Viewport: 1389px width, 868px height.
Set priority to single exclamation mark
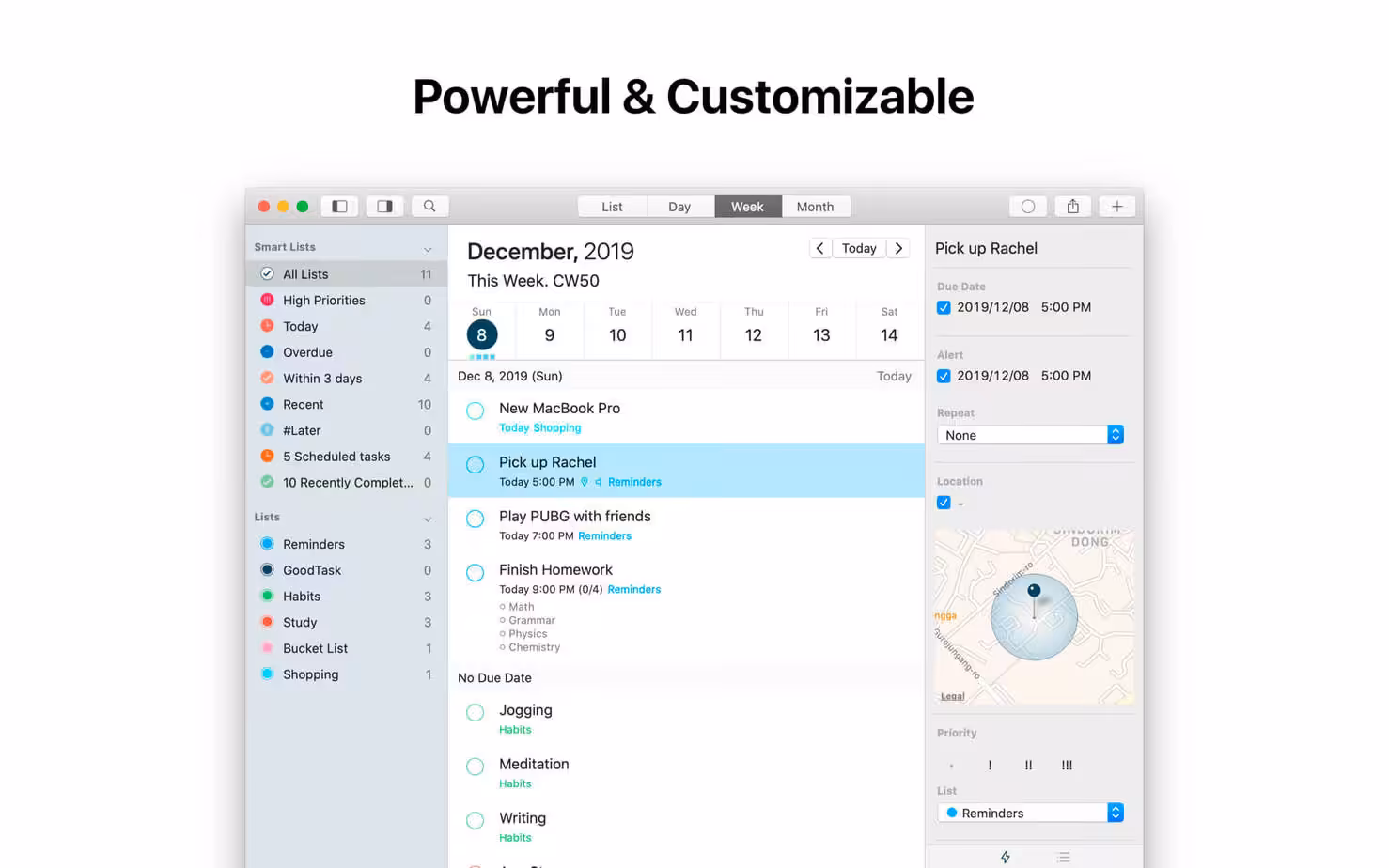click(990, 765)
